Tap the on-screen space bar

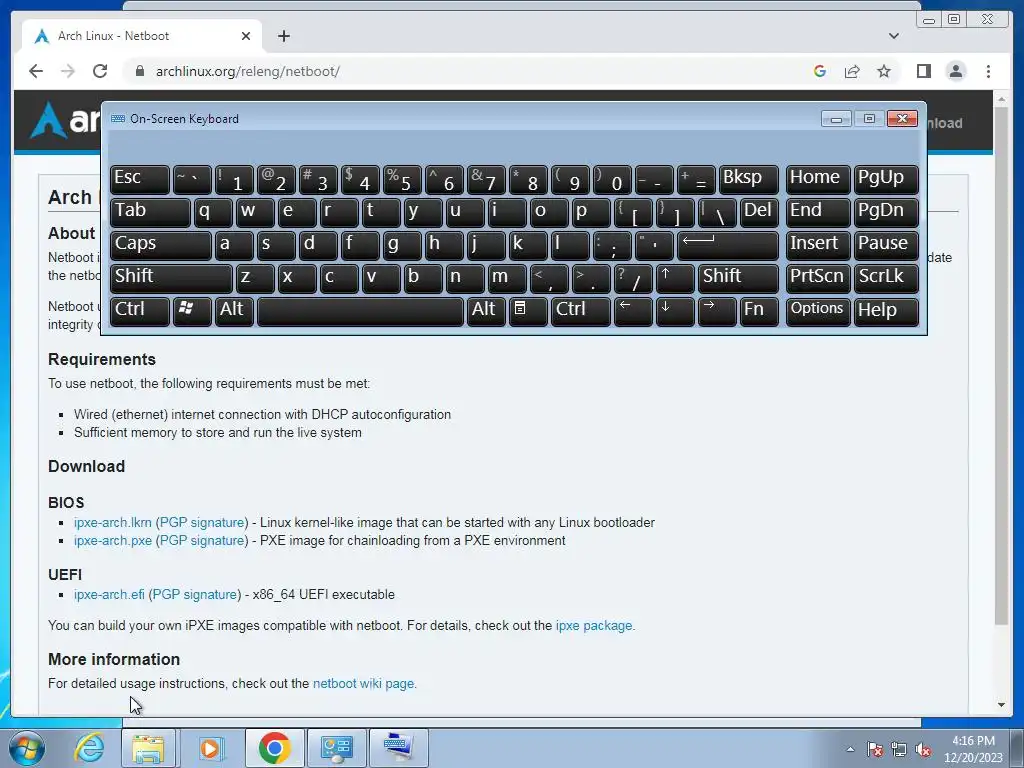pyautogui.click(x=360, y=311)
